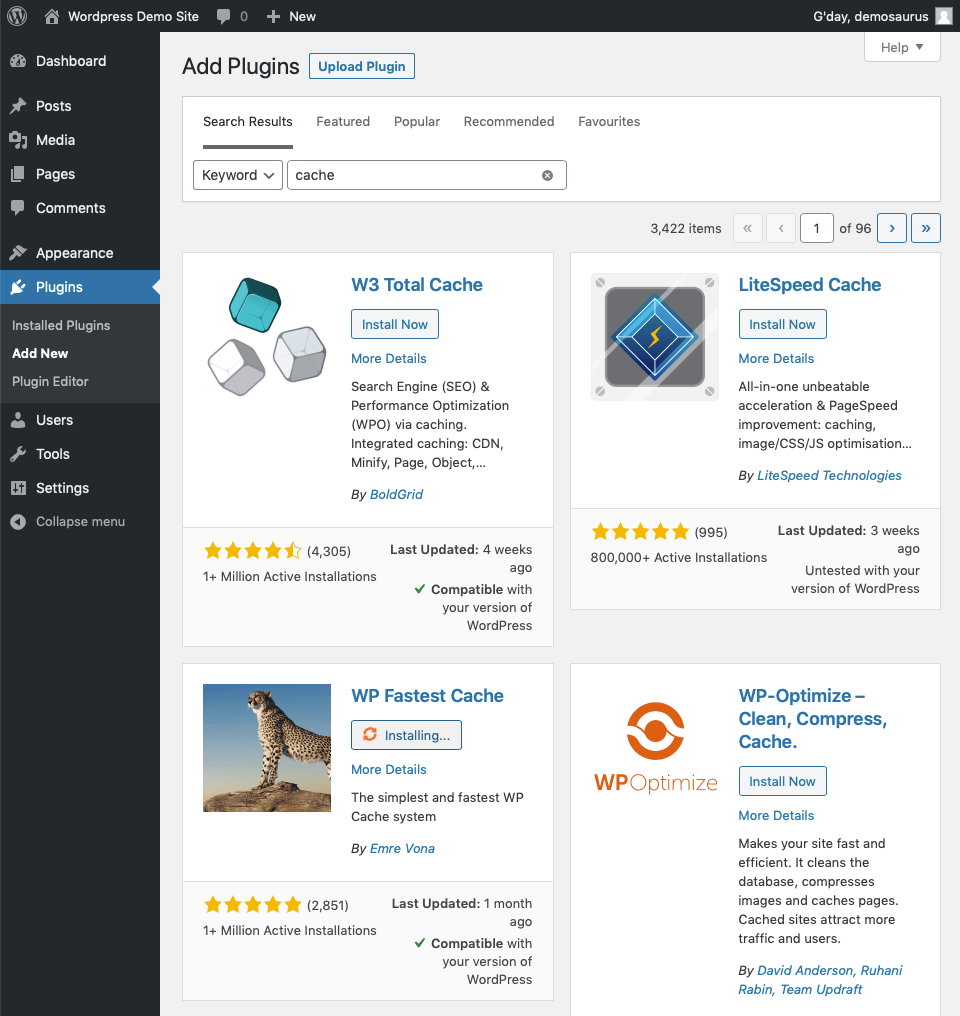Viewport: 960px width, 1016px height.
Task: Switch to Featured tab
Action: 343,122
